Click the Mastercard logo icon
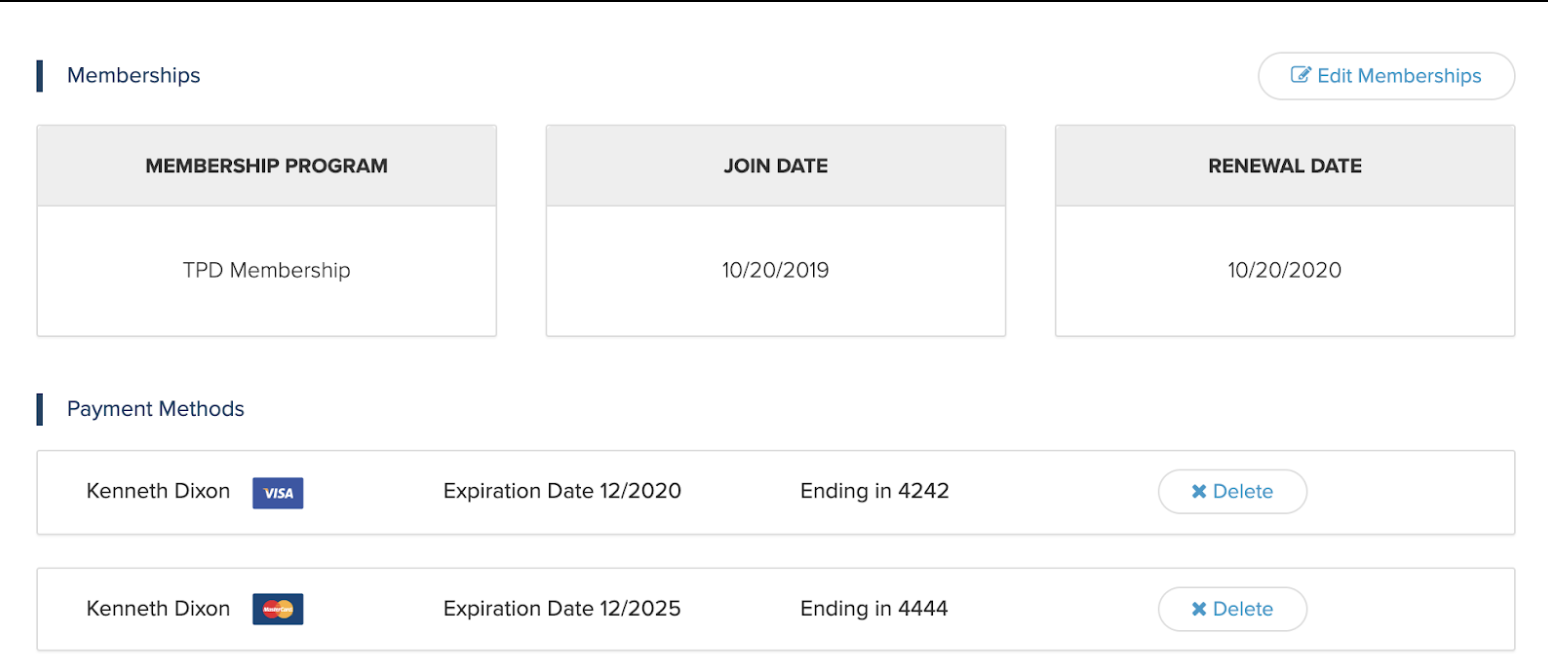Screen dimensions: 1548x670 pos(278,609)
